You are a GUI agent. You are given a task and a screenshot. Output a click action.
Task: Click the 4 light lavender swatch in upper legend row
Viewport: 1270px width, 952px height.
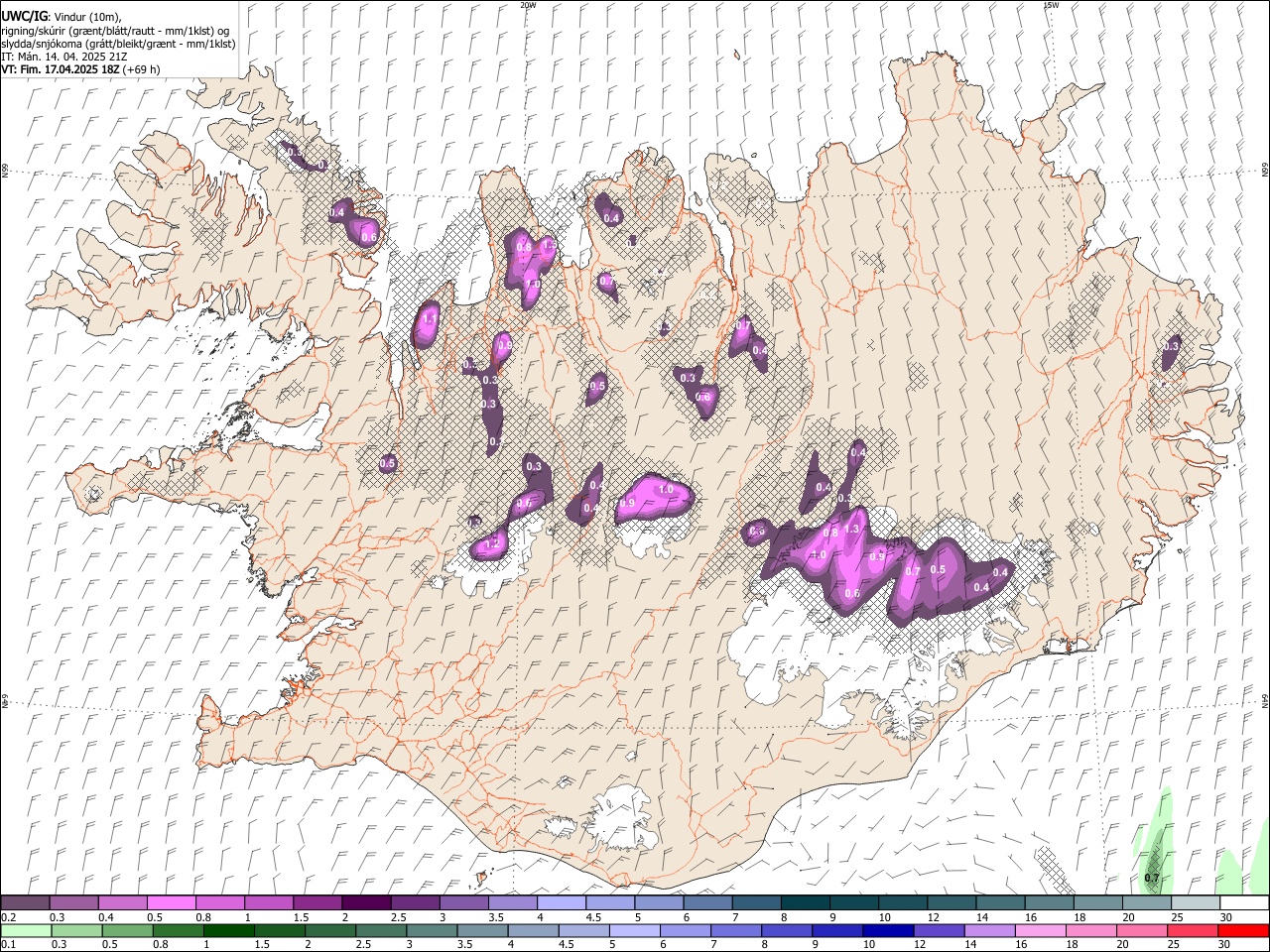[561, 902]
